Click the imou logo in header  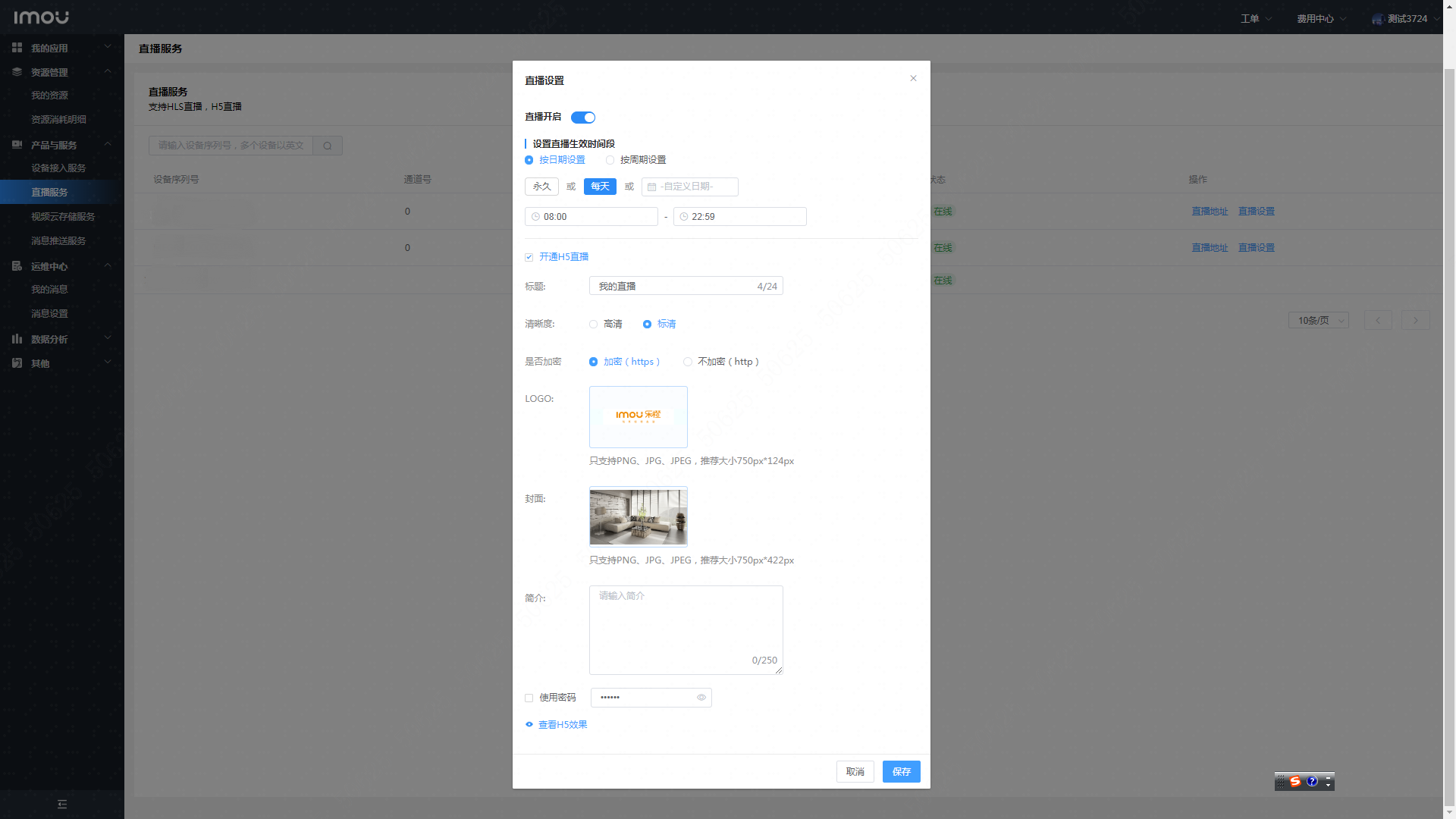(x=41, y=17)
